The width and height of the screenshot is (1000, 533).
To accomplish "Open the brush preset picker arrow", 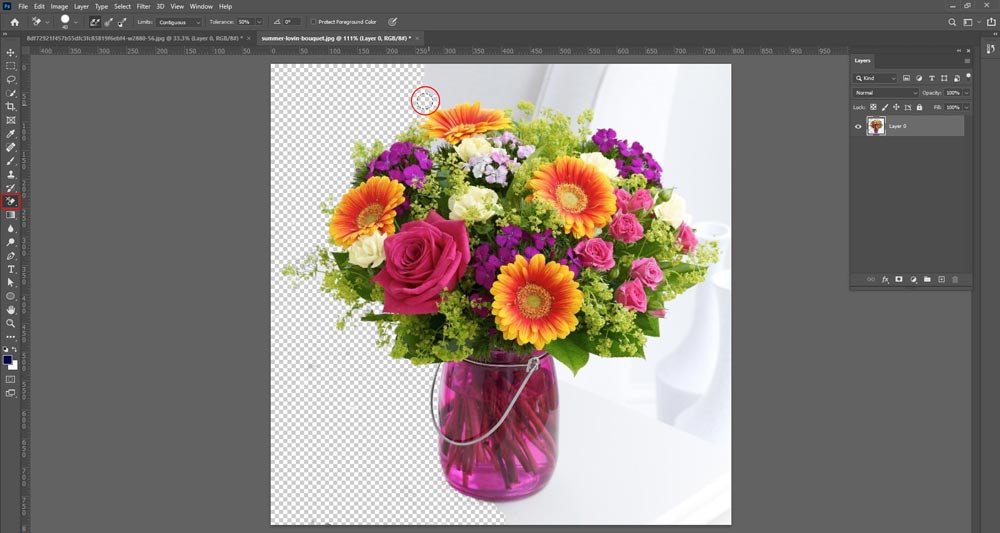I will tap(76, 22).
